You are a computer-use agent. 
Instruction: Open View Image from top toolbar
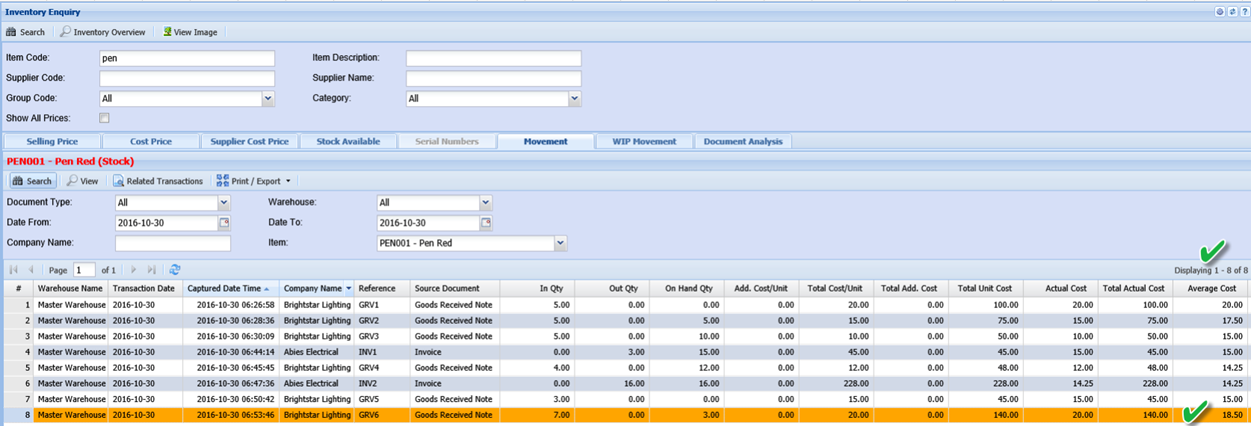click(x=190, y=32)
